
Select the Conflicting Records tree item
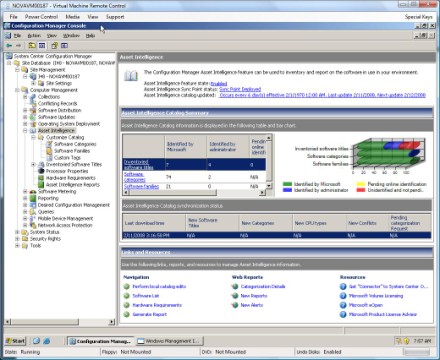(57, 104)
